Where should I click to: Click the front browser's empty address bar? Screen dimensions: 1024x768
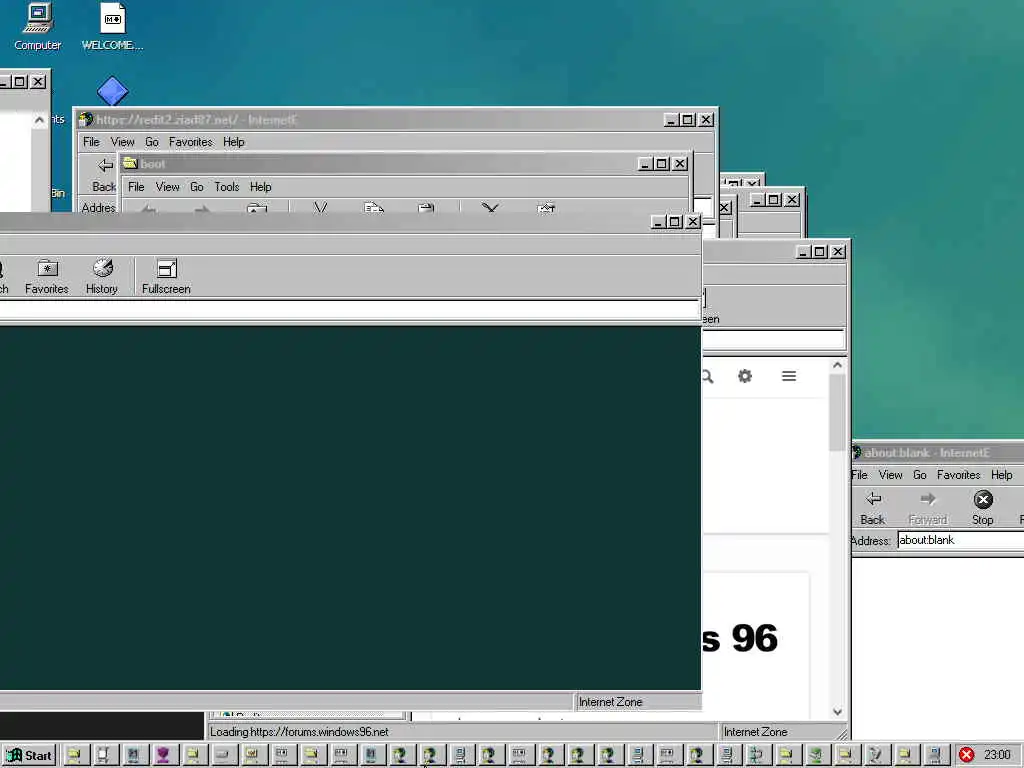(349, 310)
